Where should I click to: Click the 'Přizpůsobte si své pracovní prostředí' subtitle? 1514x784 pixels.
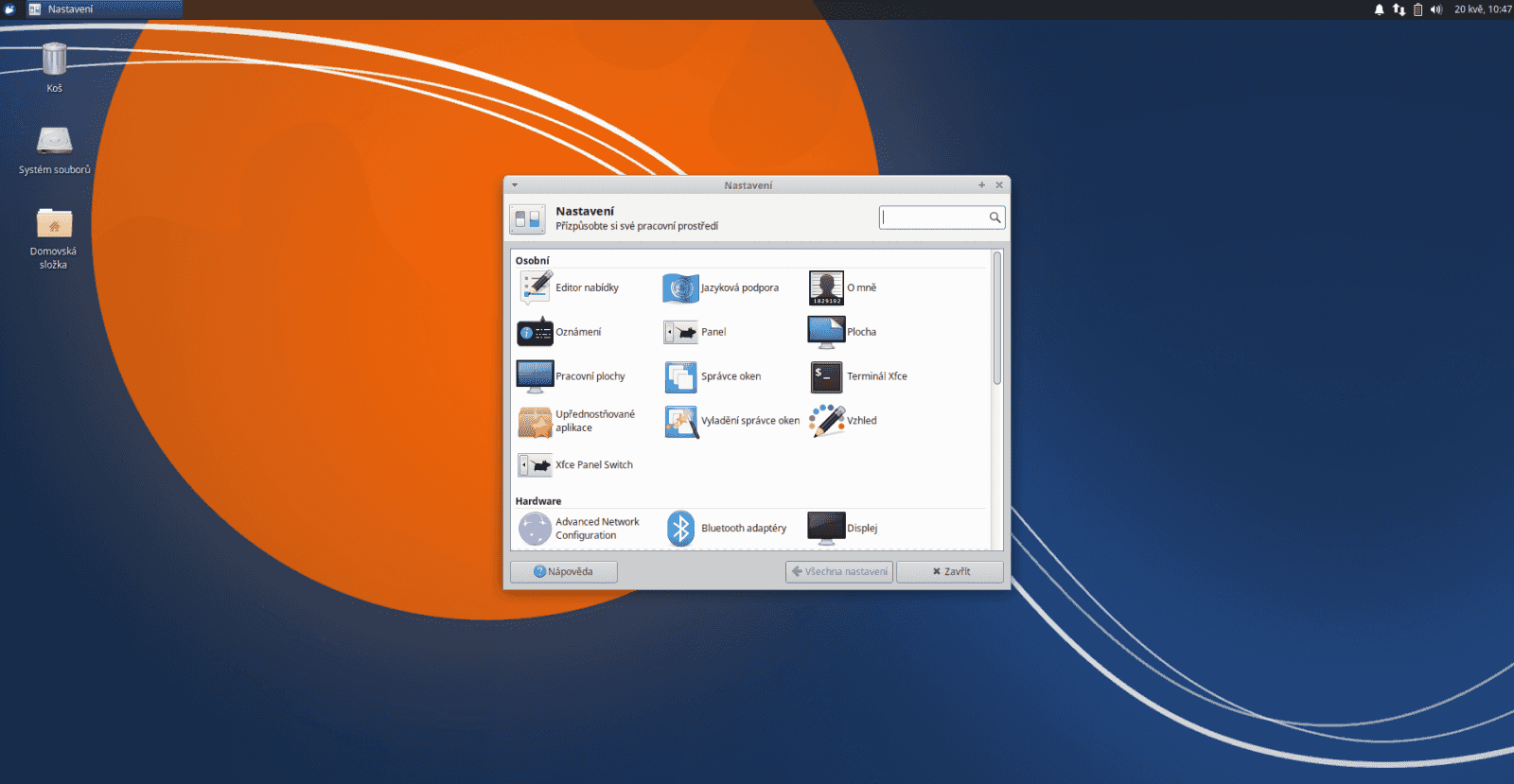[637, 226]
